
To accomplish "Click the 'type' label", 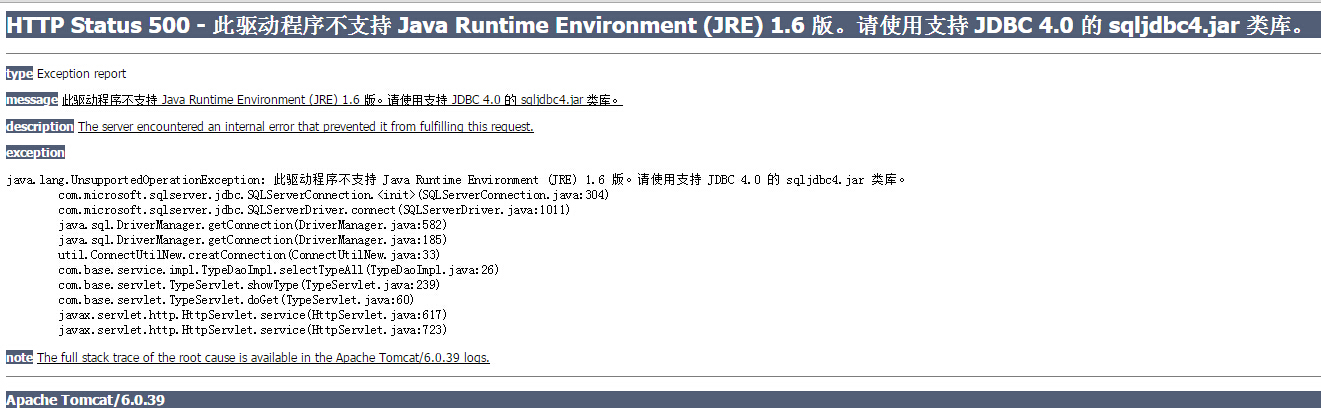I will pos(19,74).
